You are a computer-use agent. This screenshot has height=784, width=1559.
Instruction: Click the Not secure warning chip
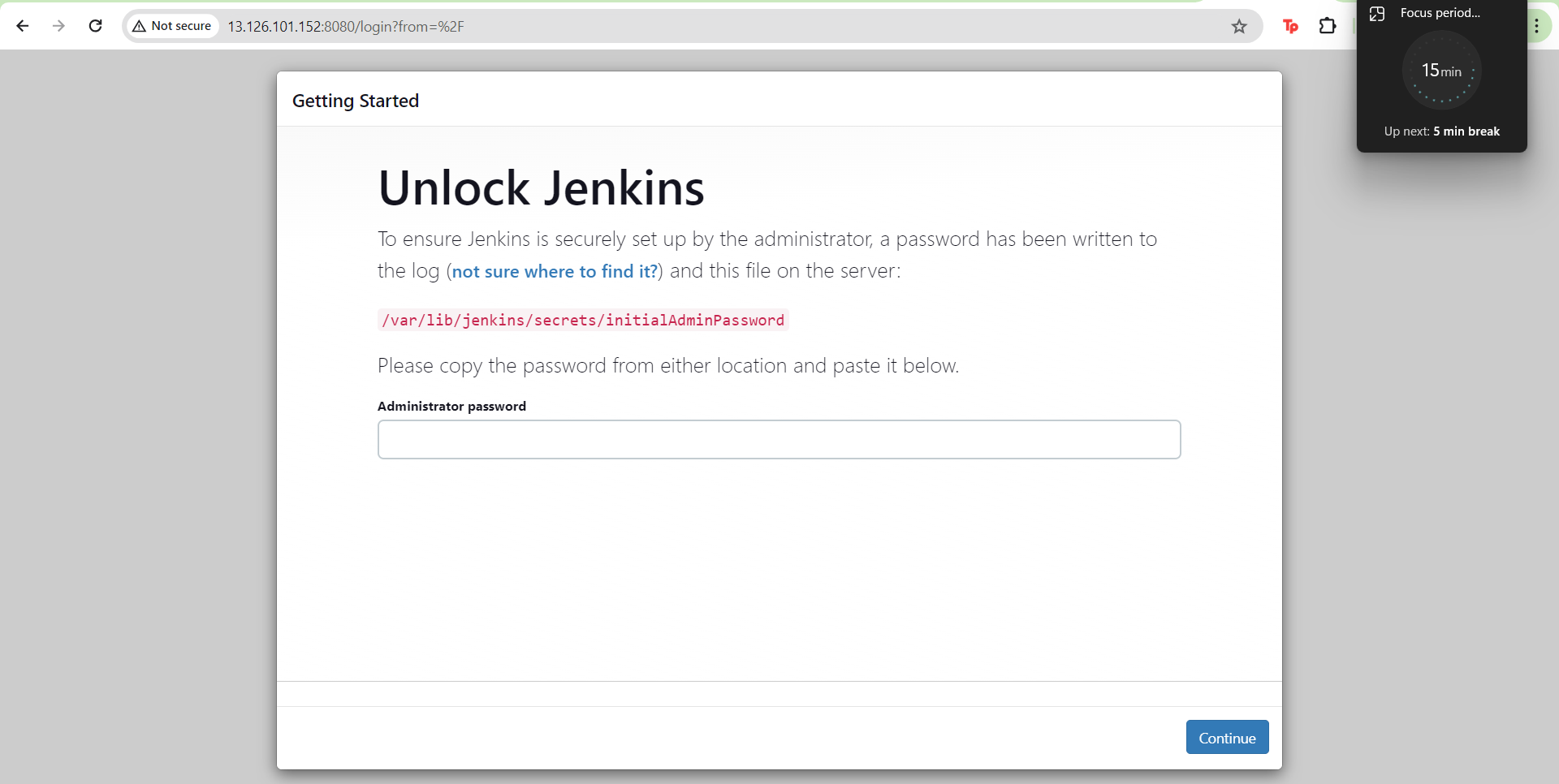pos(172,26)
